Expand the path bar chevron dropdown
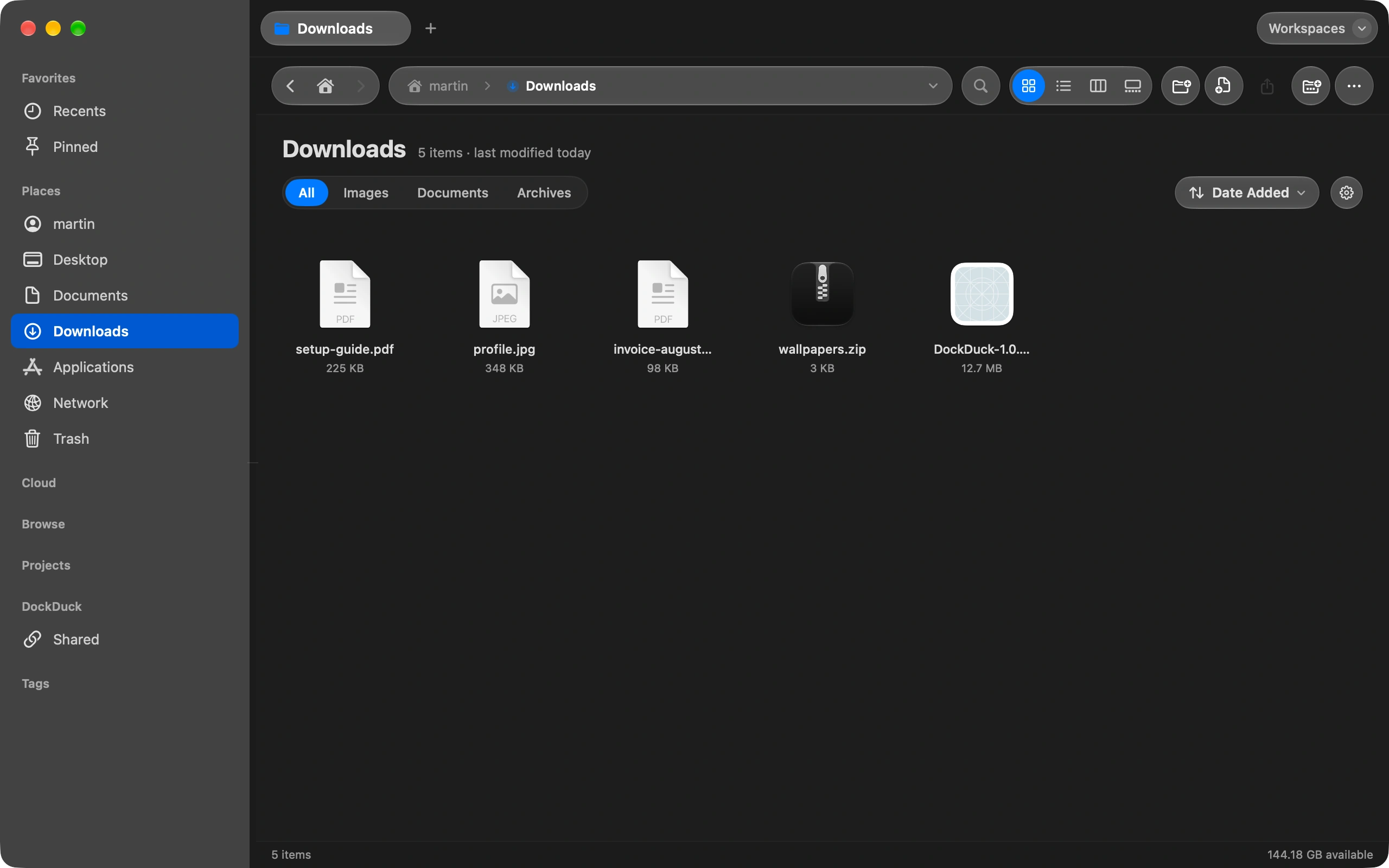Screen dimensions: 1389x868 pos(933,86)
